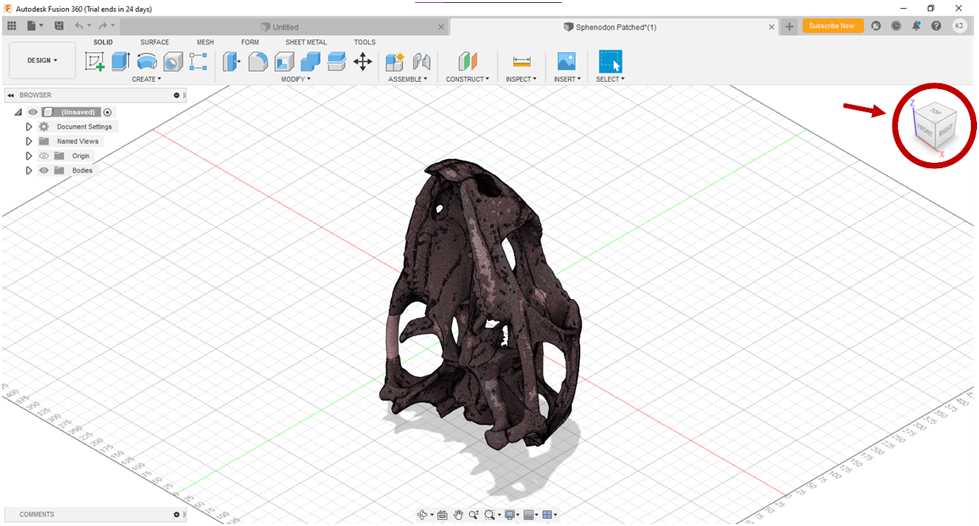Viewport: 979px width, 526px height.
Task: Select the Hole tool
Action: [x=173, y=61]
